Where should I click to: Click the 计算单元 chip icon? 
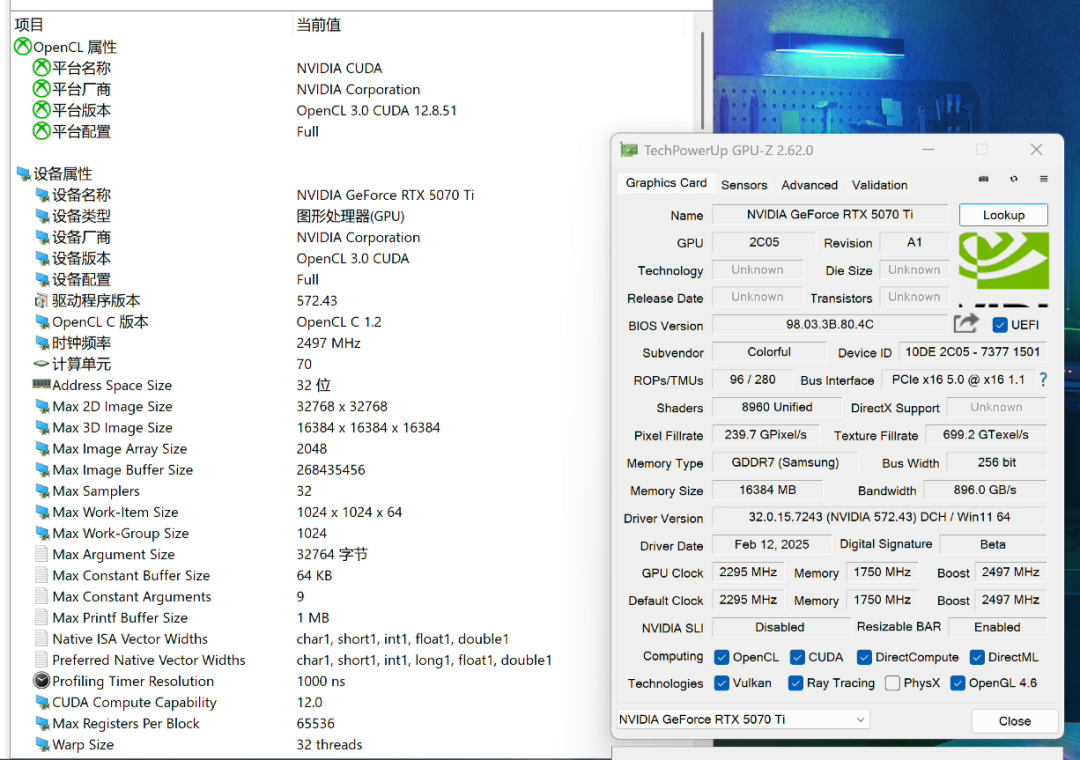point(41,364)
